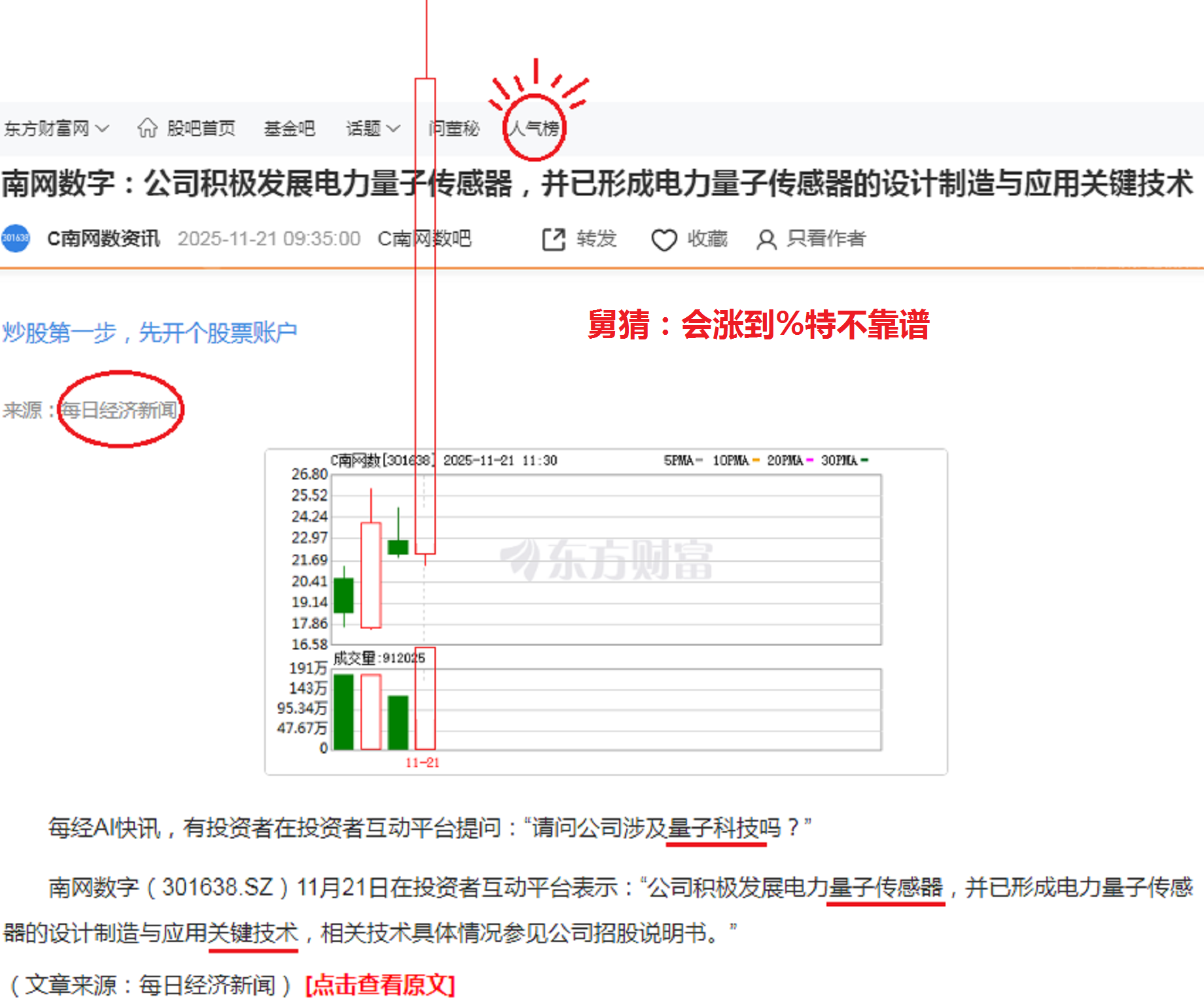Click the 26.80 price axis label
1204x1000 pixels.
pos(310,474)
